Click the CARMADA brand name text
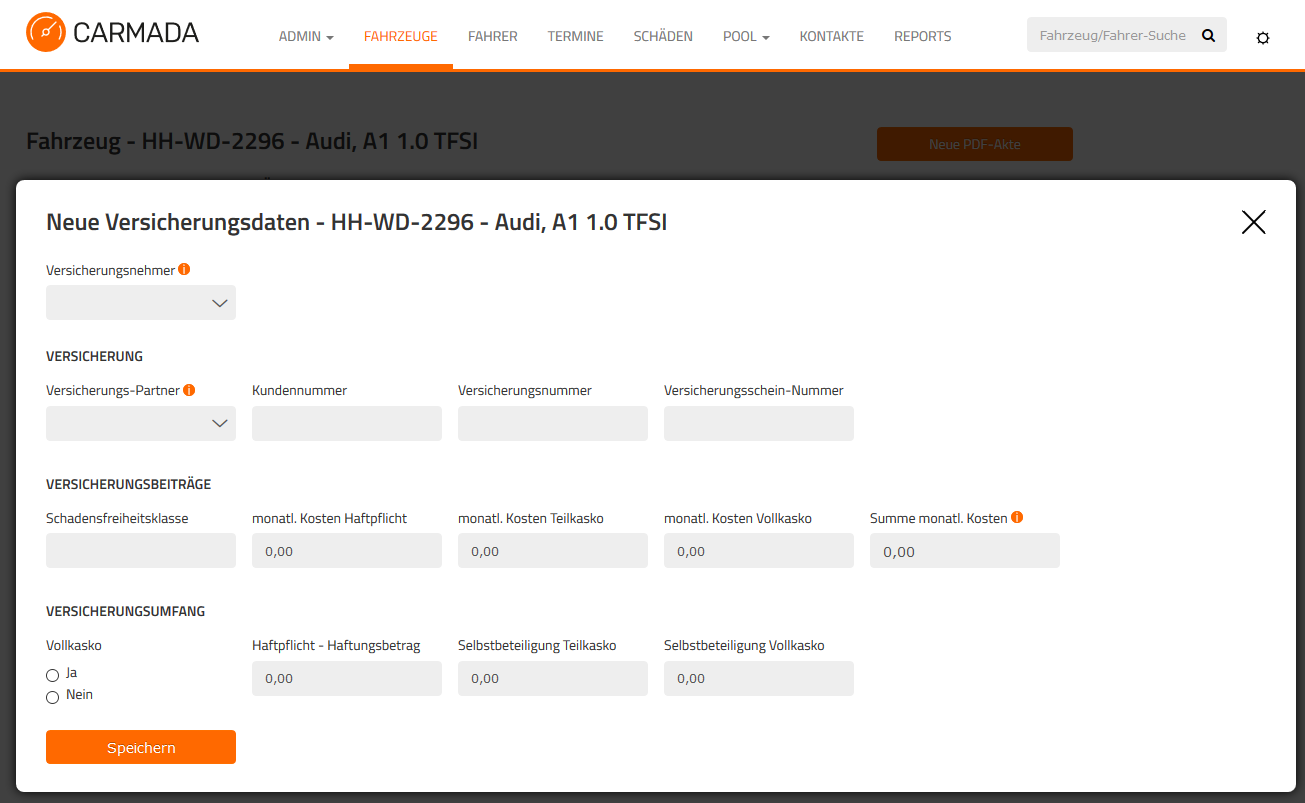Screen dimensions: 1305x803 (x=136, y=33)
